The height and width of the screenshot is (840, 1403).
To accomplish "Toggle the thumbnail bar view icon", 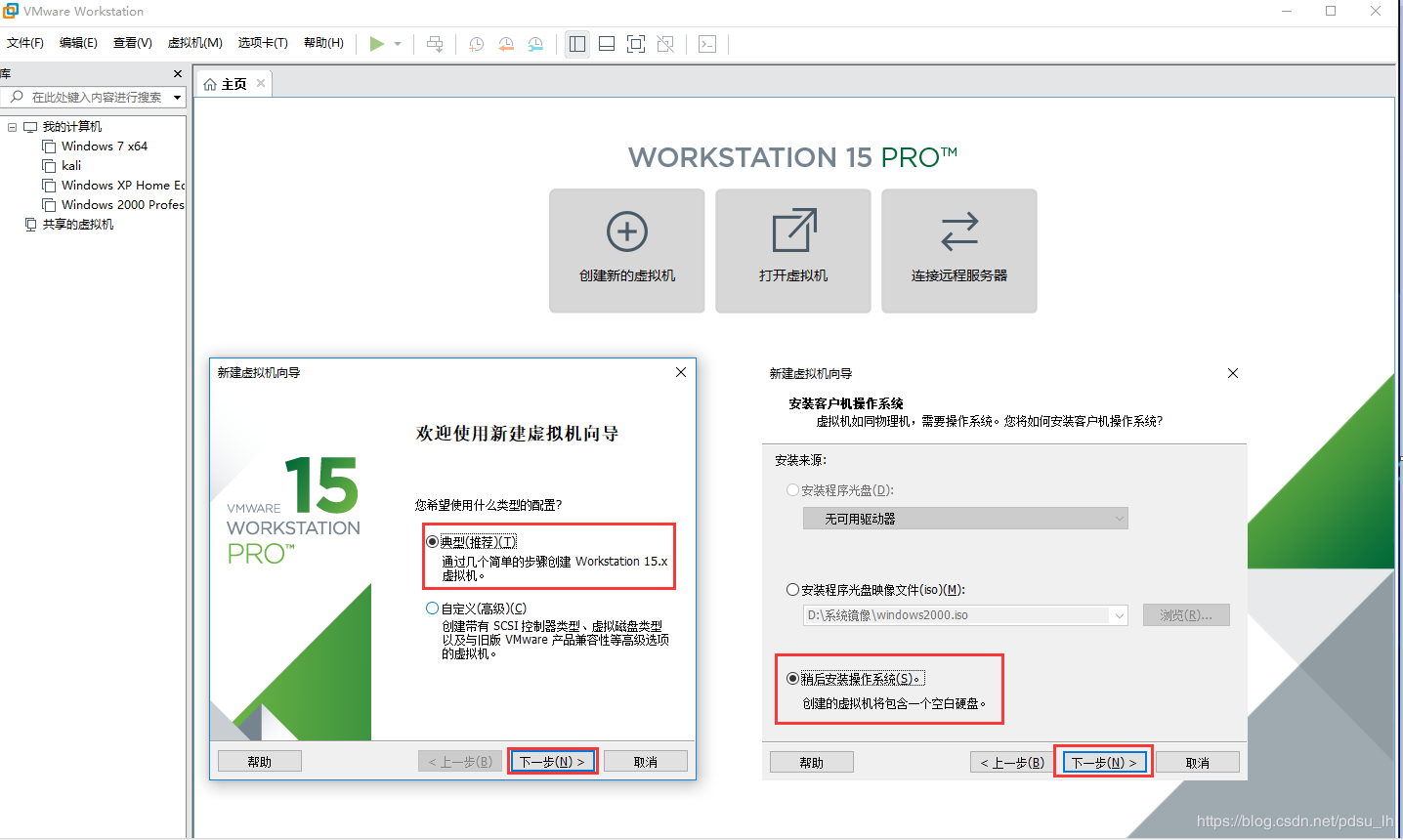I will [607, 44].
